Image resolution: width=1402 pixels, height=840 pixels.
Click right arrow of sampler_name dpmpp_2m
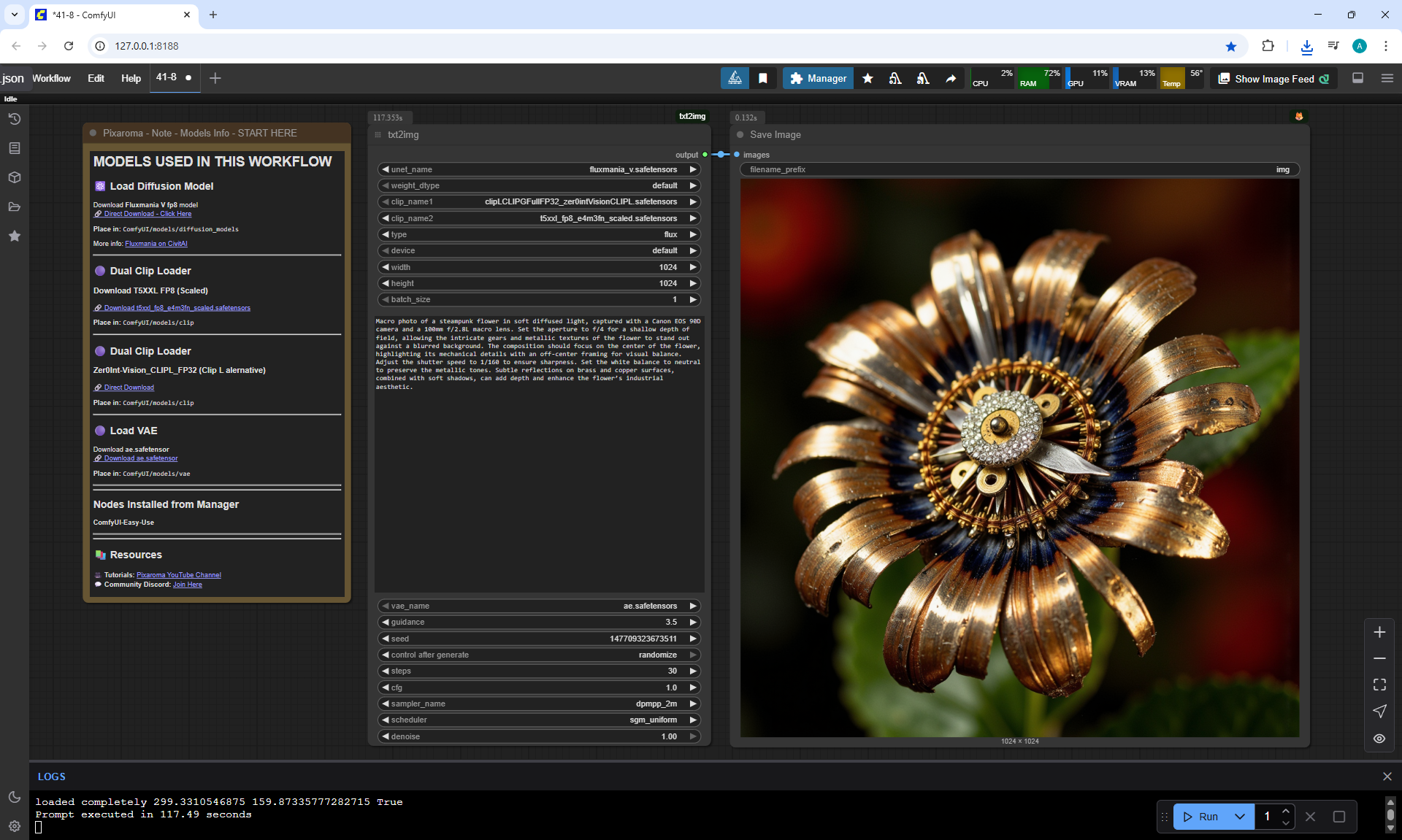pyautogui.click(x=693, y=704)
